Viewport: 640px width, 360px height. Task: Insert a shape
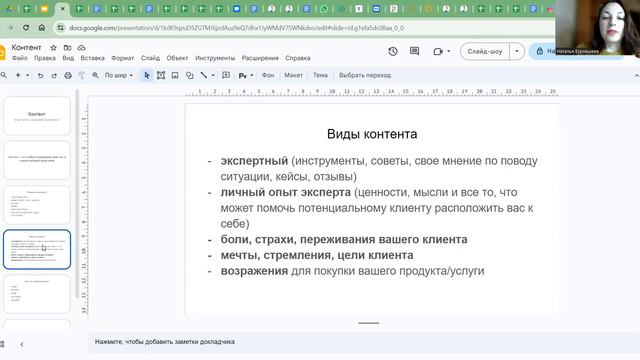click(189, 76)
